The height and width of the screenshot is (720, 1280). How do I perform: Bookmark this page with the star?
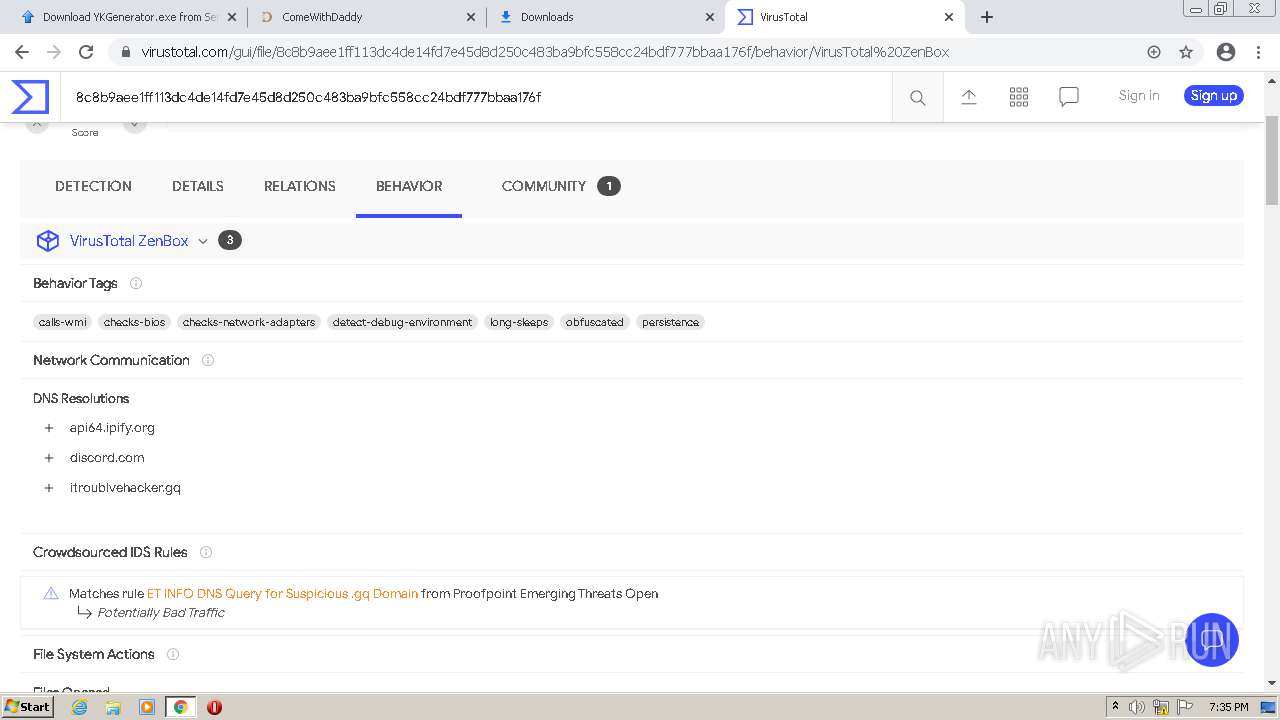coord(1186,52)
